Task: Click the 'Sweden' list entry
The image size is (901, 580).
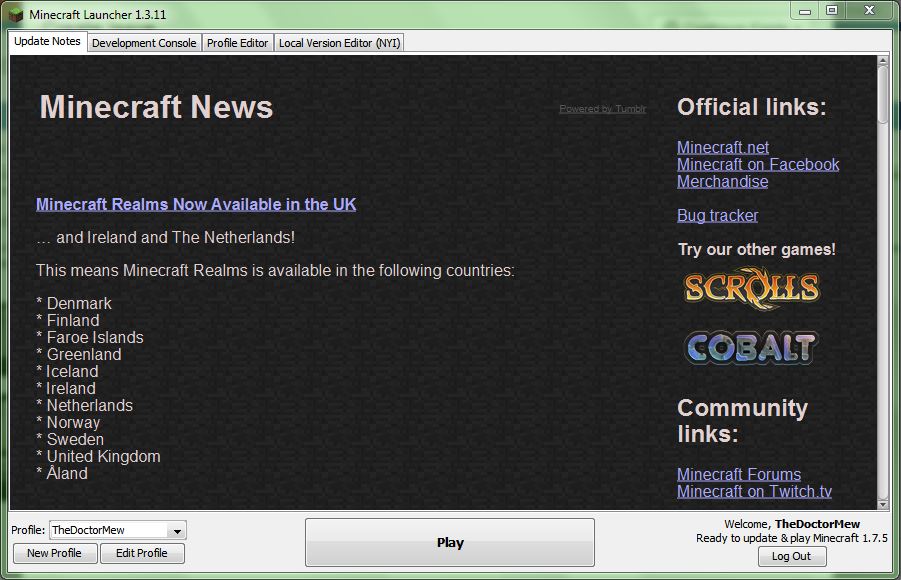Action: point(75,439)
